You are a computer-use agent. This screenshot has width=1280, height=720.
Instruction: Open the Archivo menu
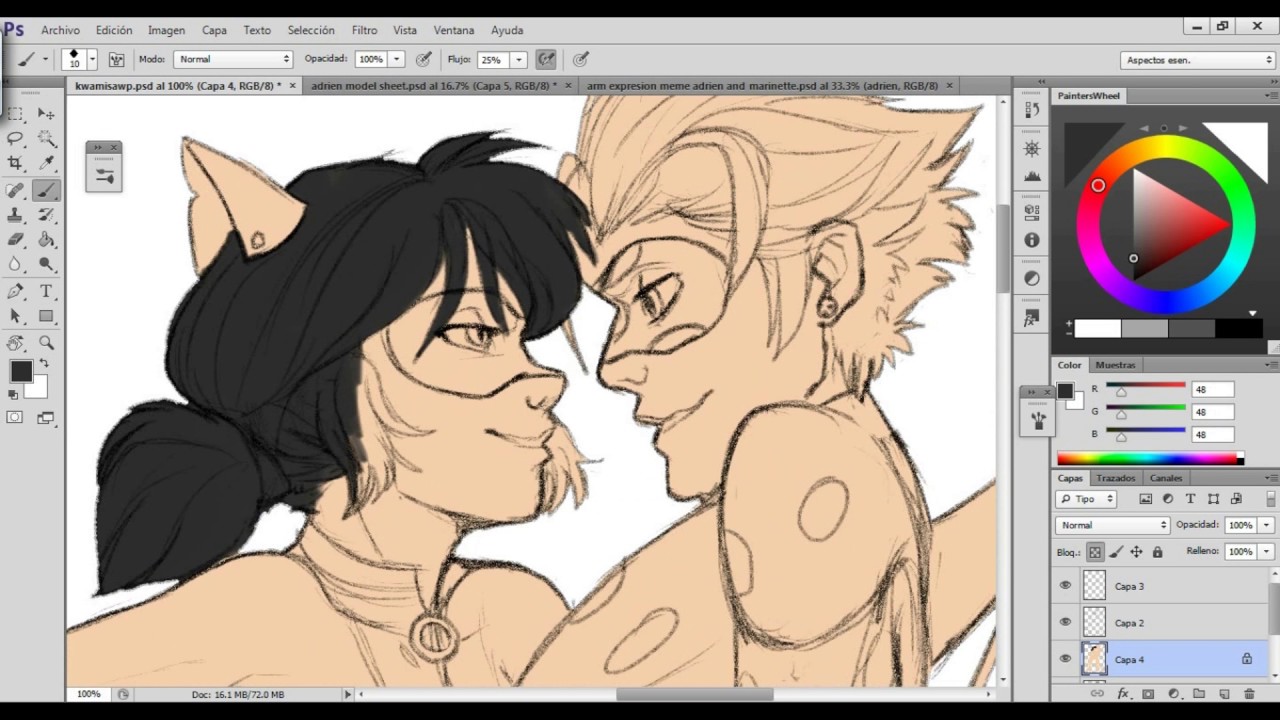60,30
